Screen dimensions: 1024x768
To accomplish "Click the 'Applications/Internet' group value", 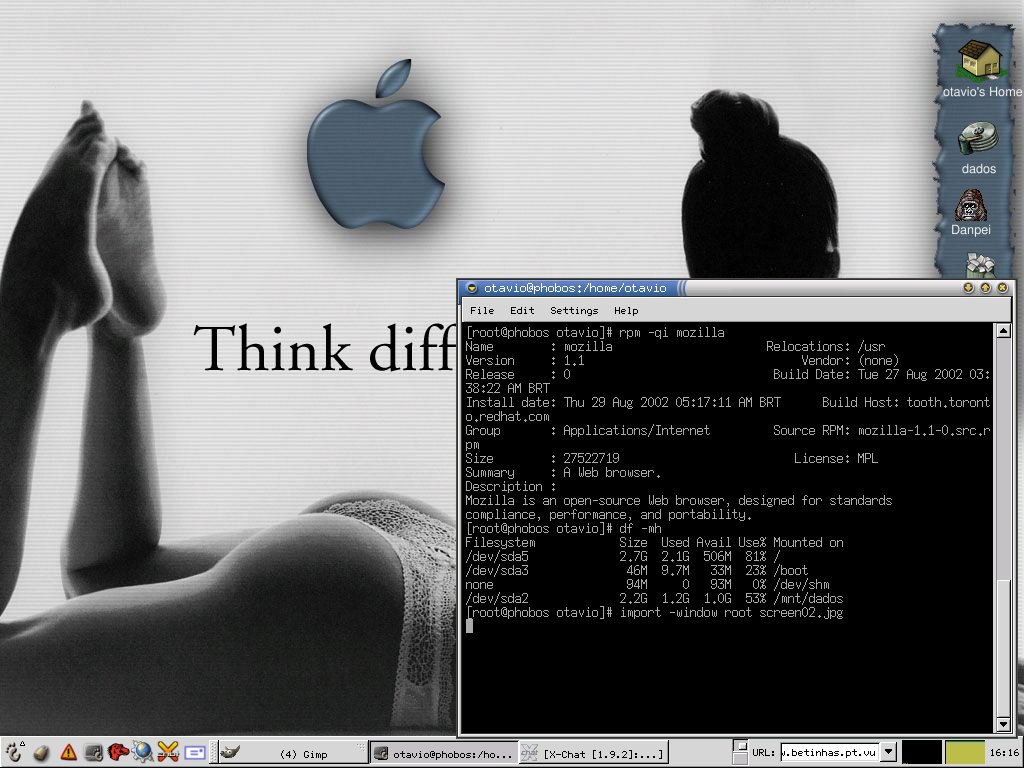I will [x=636, y=430].
